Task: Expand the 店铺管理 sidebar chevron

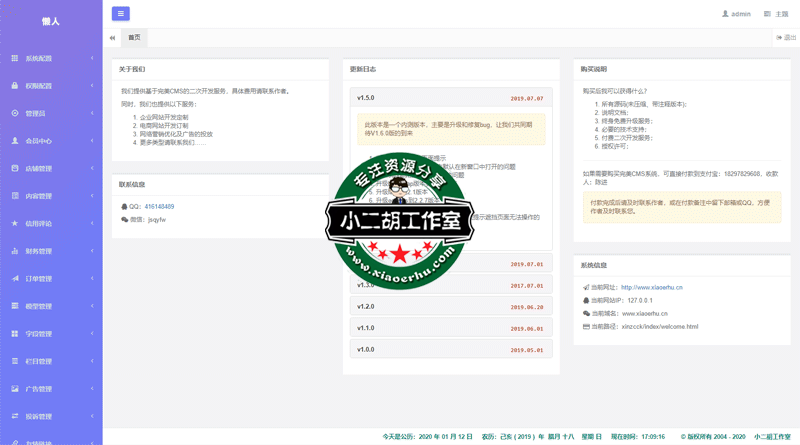Action: pos(91,169)
